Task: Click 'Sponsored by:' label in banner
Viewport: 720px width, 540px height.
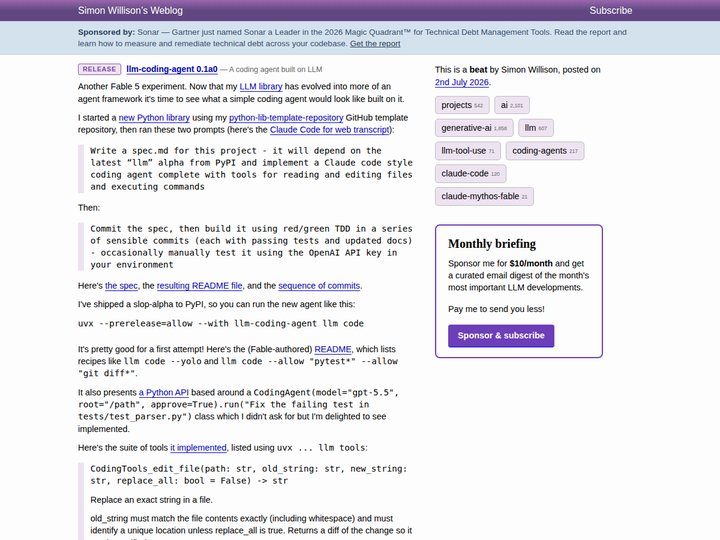Action: 106,32
